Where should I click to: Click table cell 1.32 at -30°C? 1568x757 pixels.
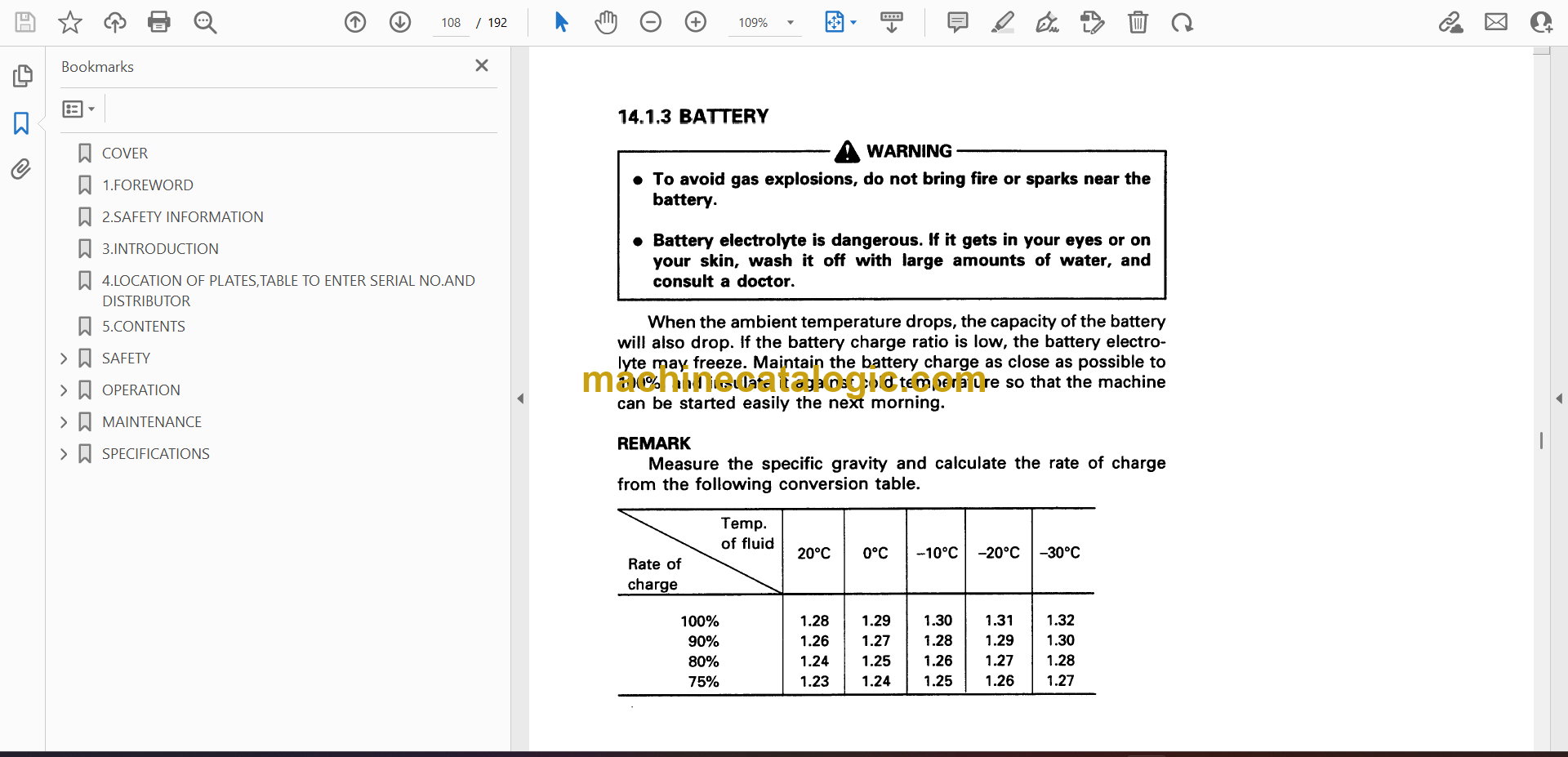pyautogui.click(x=1060, y=621)
